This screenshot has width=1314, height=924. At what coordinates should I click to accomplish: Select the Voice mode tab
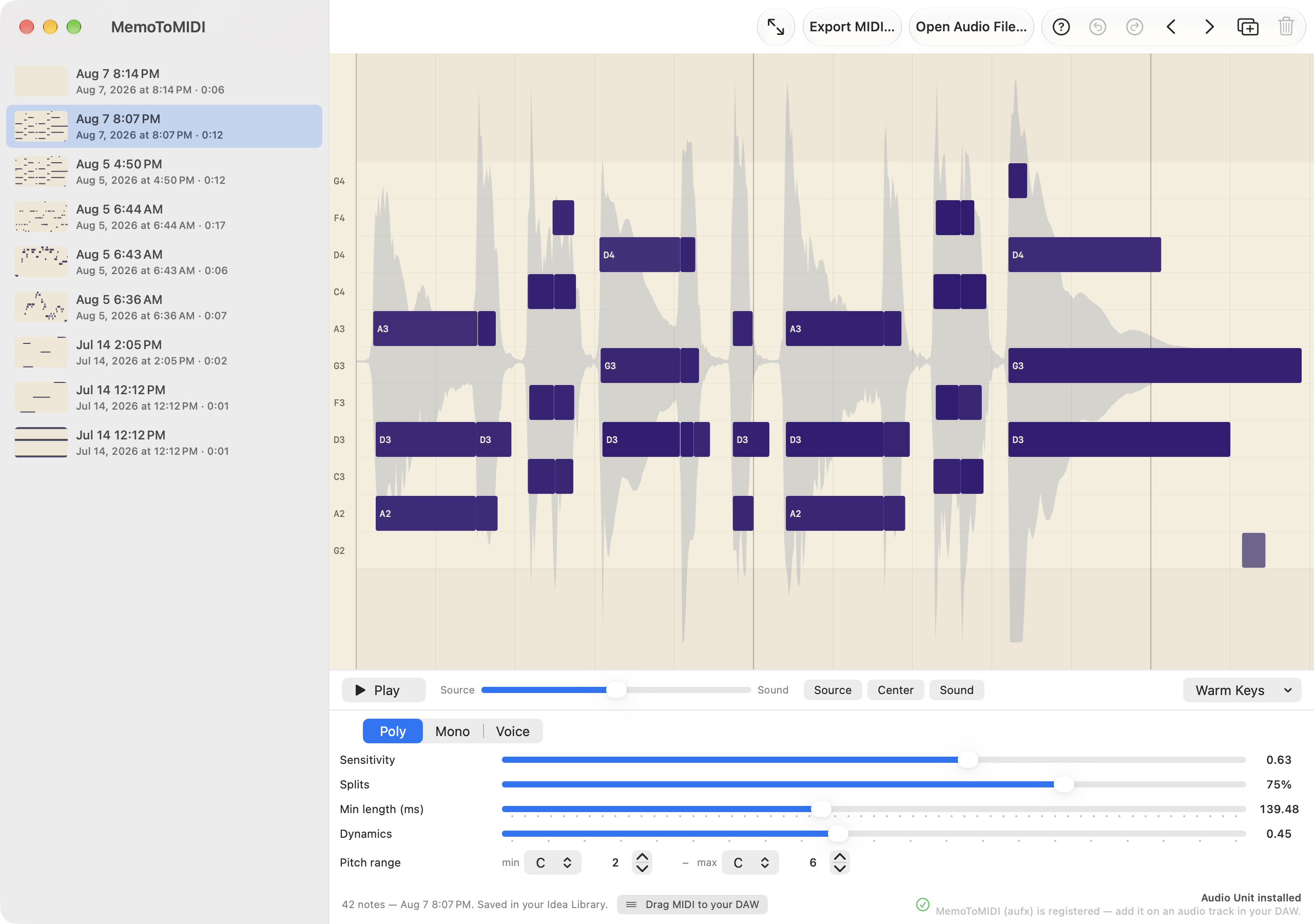(512, 731)
